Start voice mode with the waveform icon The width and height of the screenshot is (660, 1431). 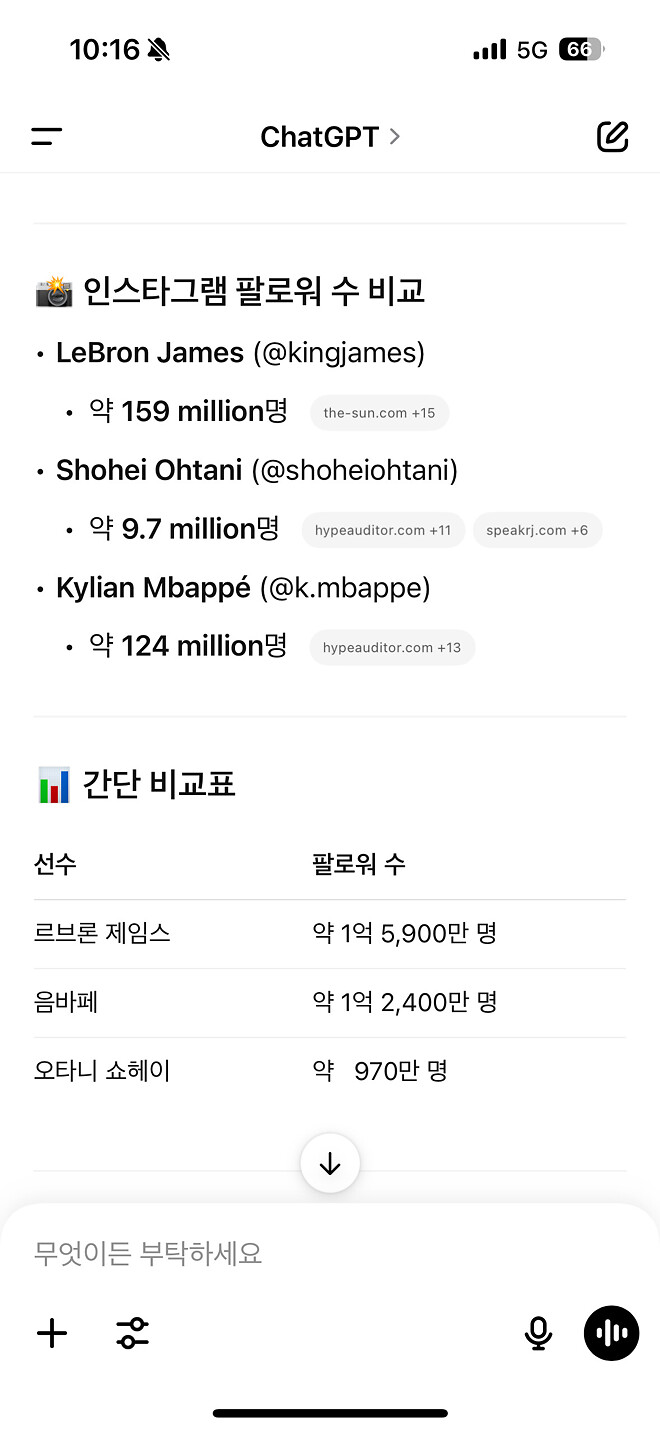[x=611, y=1333]
